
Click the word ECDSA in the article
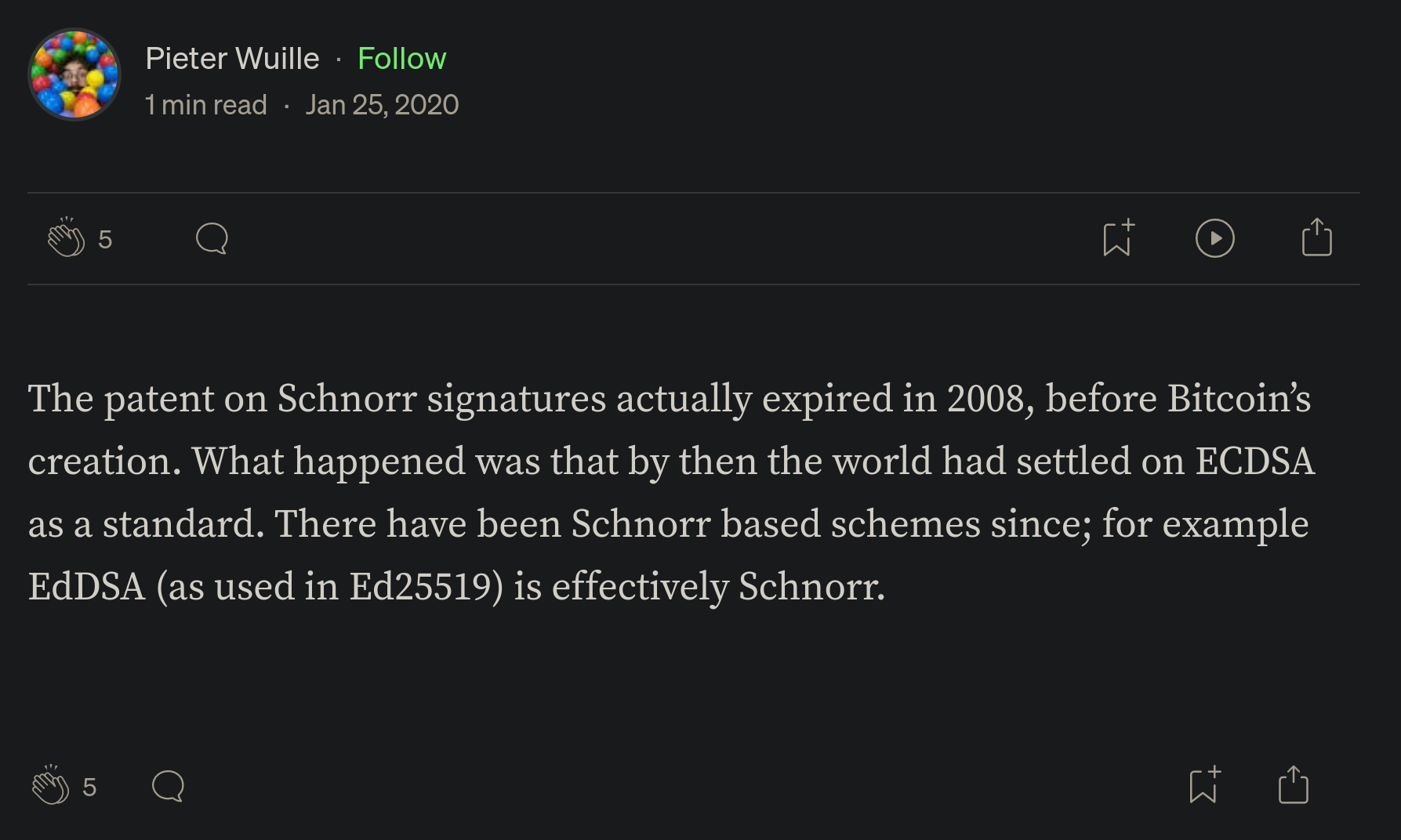point(1254,461)
